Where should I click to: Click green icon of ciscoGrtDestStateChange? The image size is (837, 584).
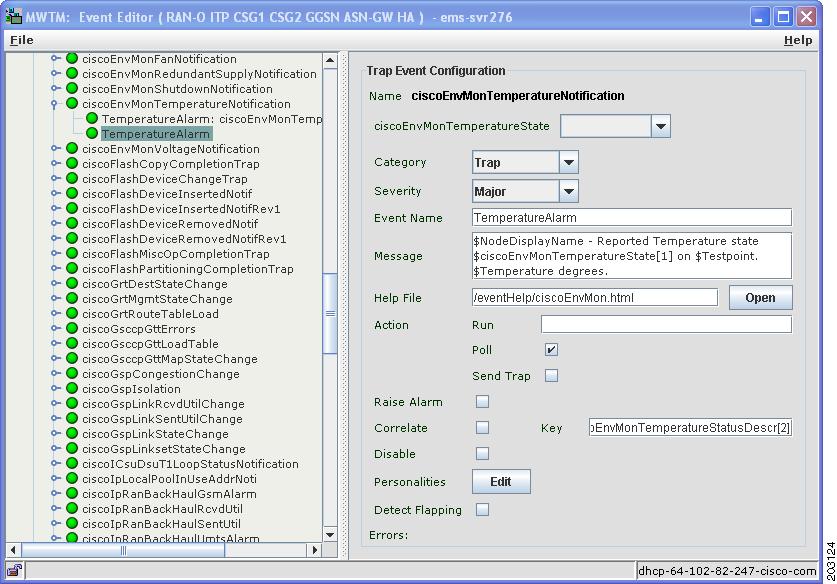coord(72,283)
